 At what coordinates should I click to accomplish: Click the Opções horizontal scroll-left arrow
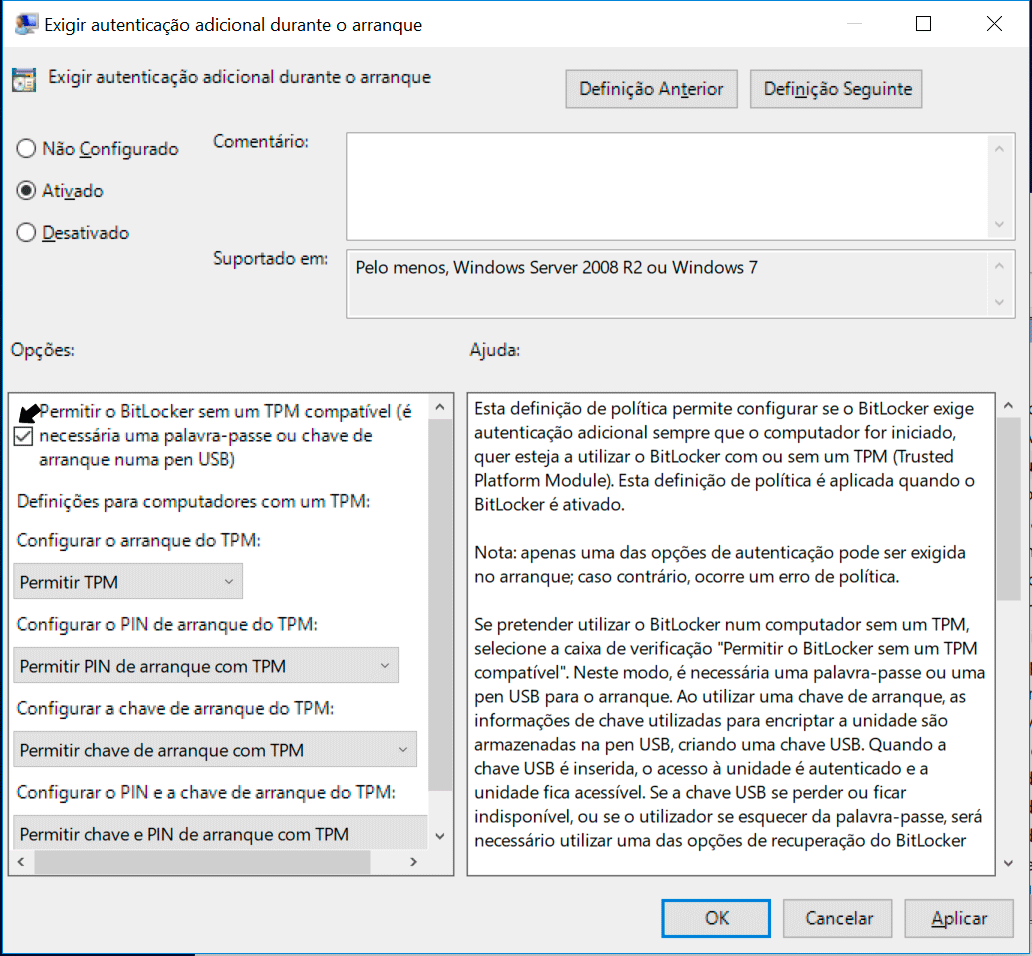22,861
